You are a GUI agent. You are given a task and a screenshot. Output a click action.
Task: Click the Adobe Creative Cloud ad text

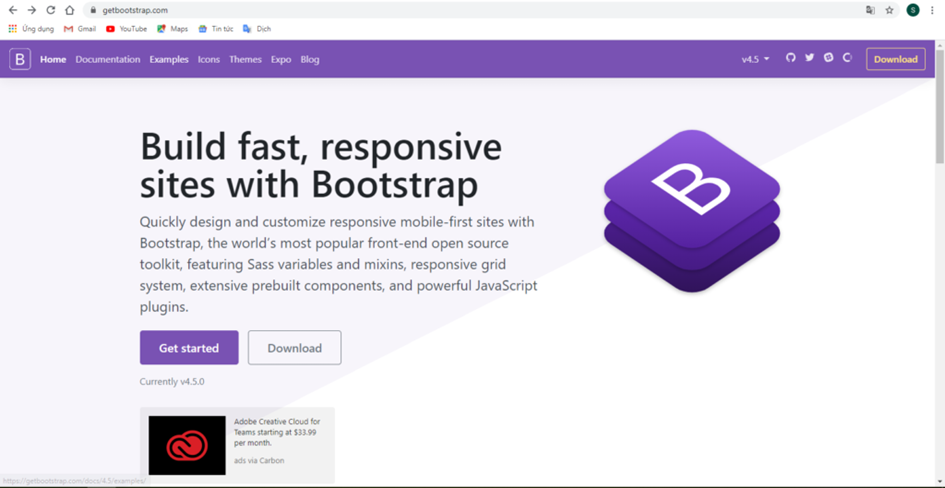tap(277, 432)
